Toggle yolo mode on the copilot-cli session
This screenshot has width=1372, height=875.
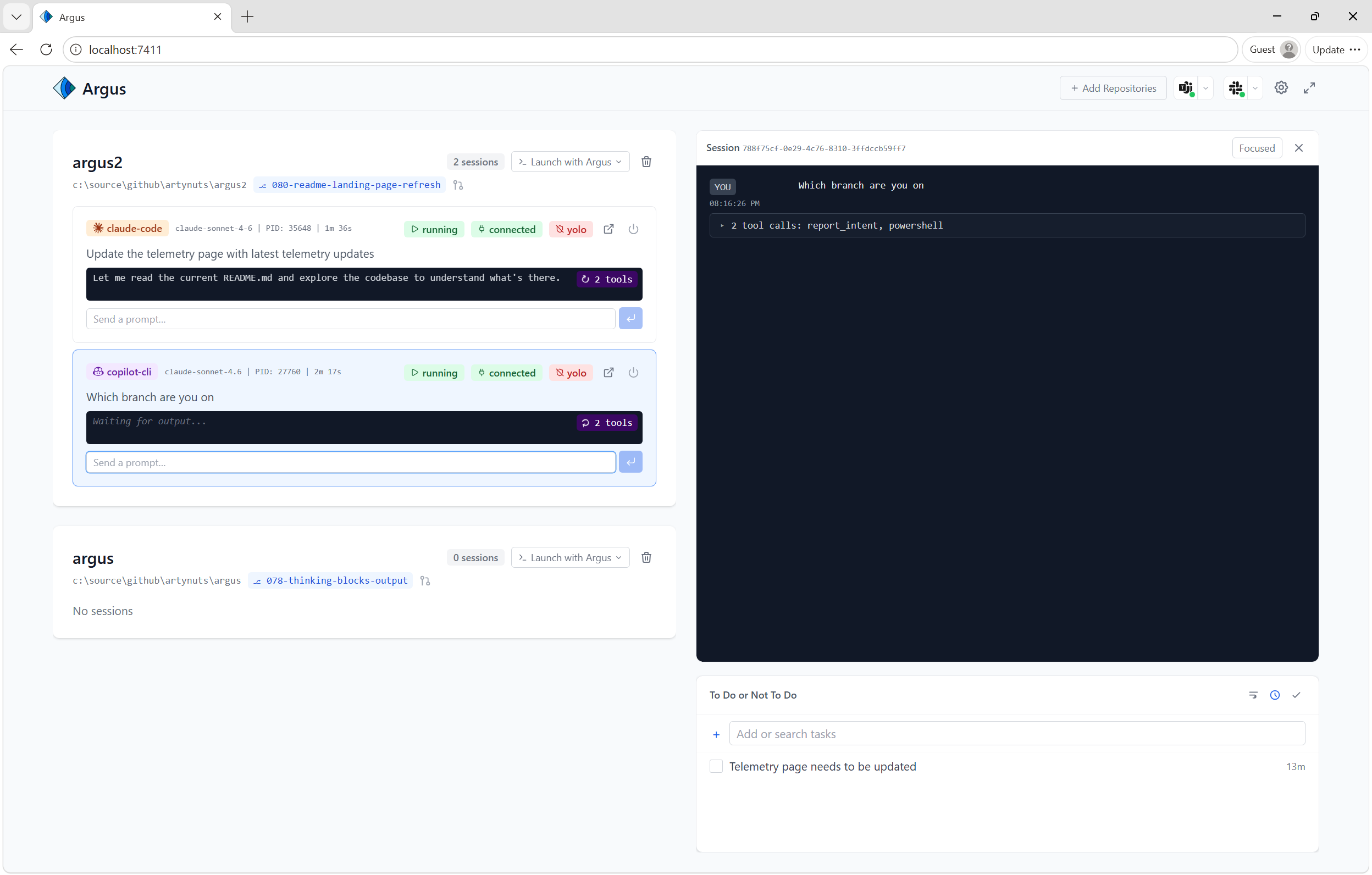[571, 373]
